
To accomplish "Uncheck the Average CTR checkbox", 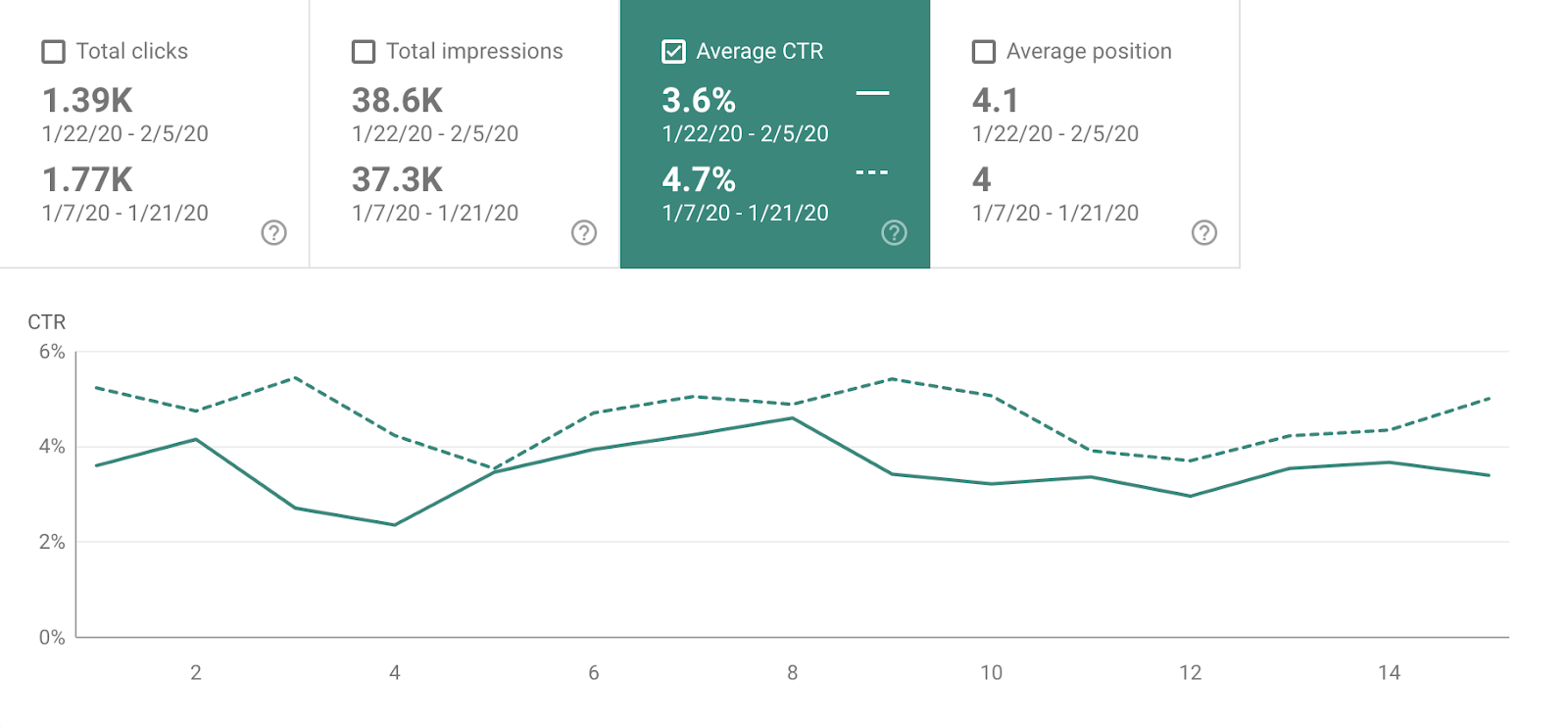I will click(674, 52).
